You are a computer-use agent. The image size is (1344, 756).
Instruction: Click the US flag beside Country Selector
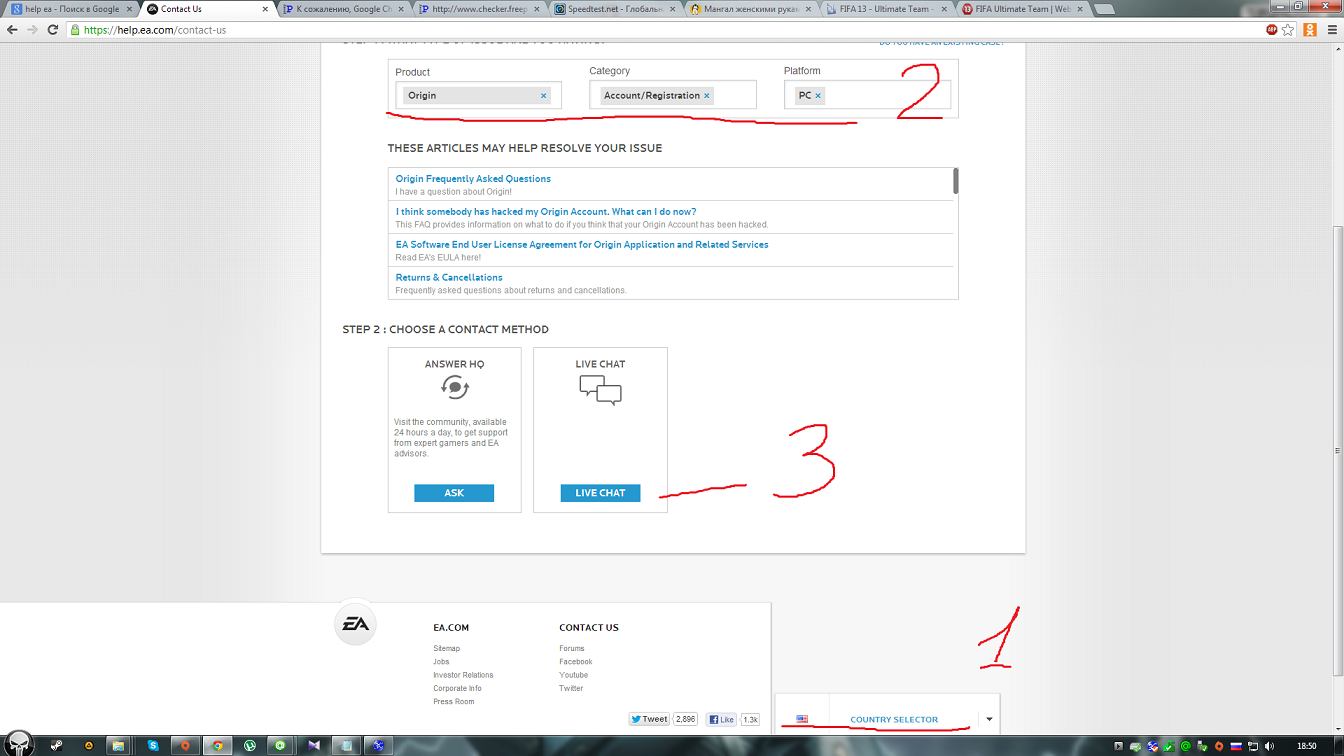802,719
